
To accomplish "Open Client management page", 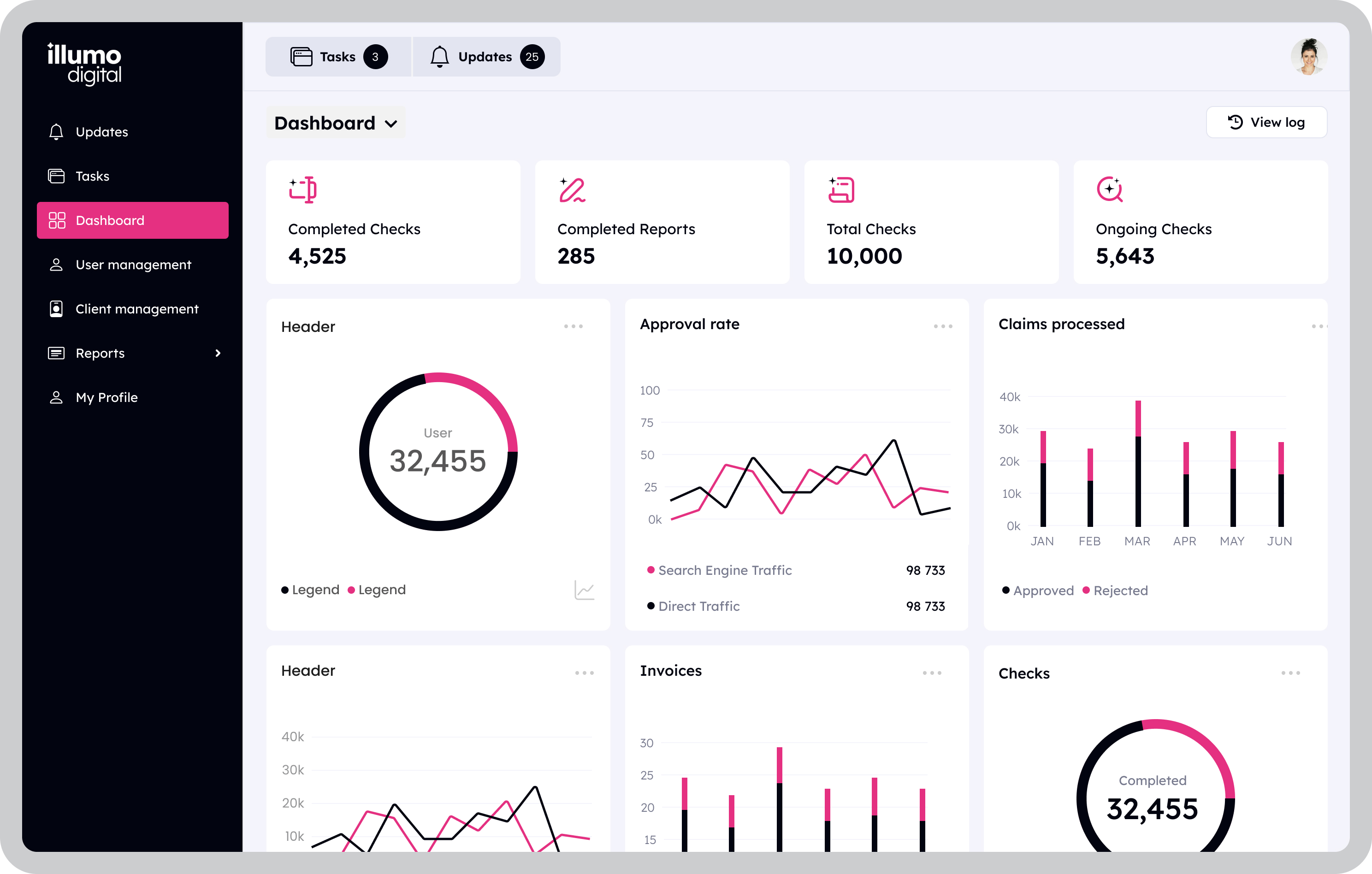I will pos(136,309).
